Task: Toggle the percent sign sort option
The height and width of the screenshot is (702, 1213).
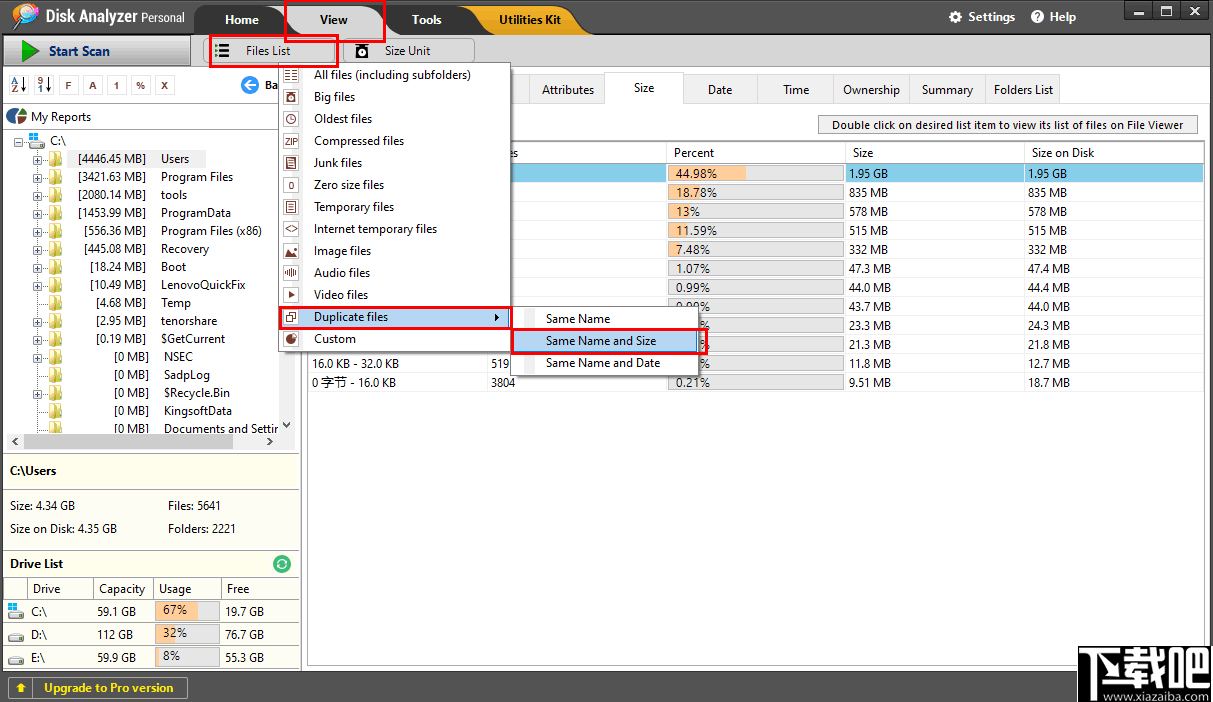Action: coord(141,85)
